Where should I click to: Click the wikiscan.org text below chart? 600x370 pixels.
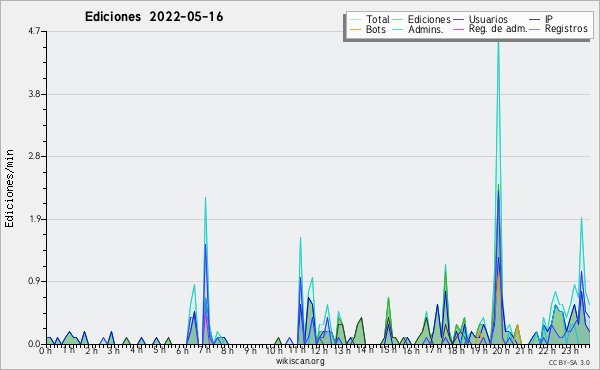click(300, 361)
